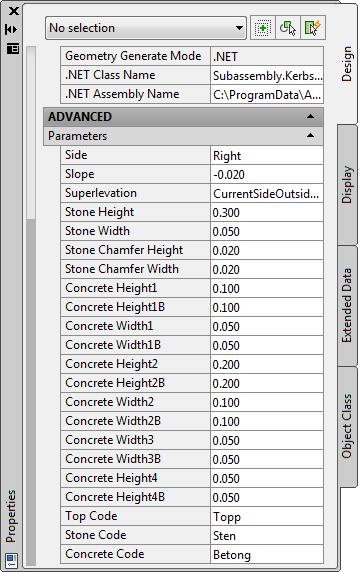362x572 pixels.
Task: Edit the Side value Right
Action: (267, 155)
